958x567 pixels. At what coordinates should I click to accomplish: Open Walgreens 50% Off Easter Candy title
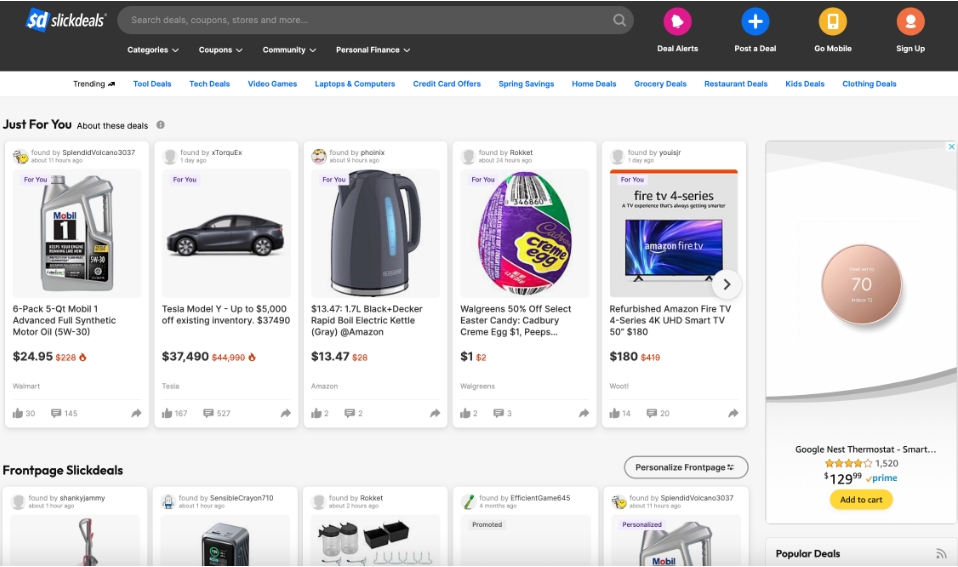click(516, 320)
